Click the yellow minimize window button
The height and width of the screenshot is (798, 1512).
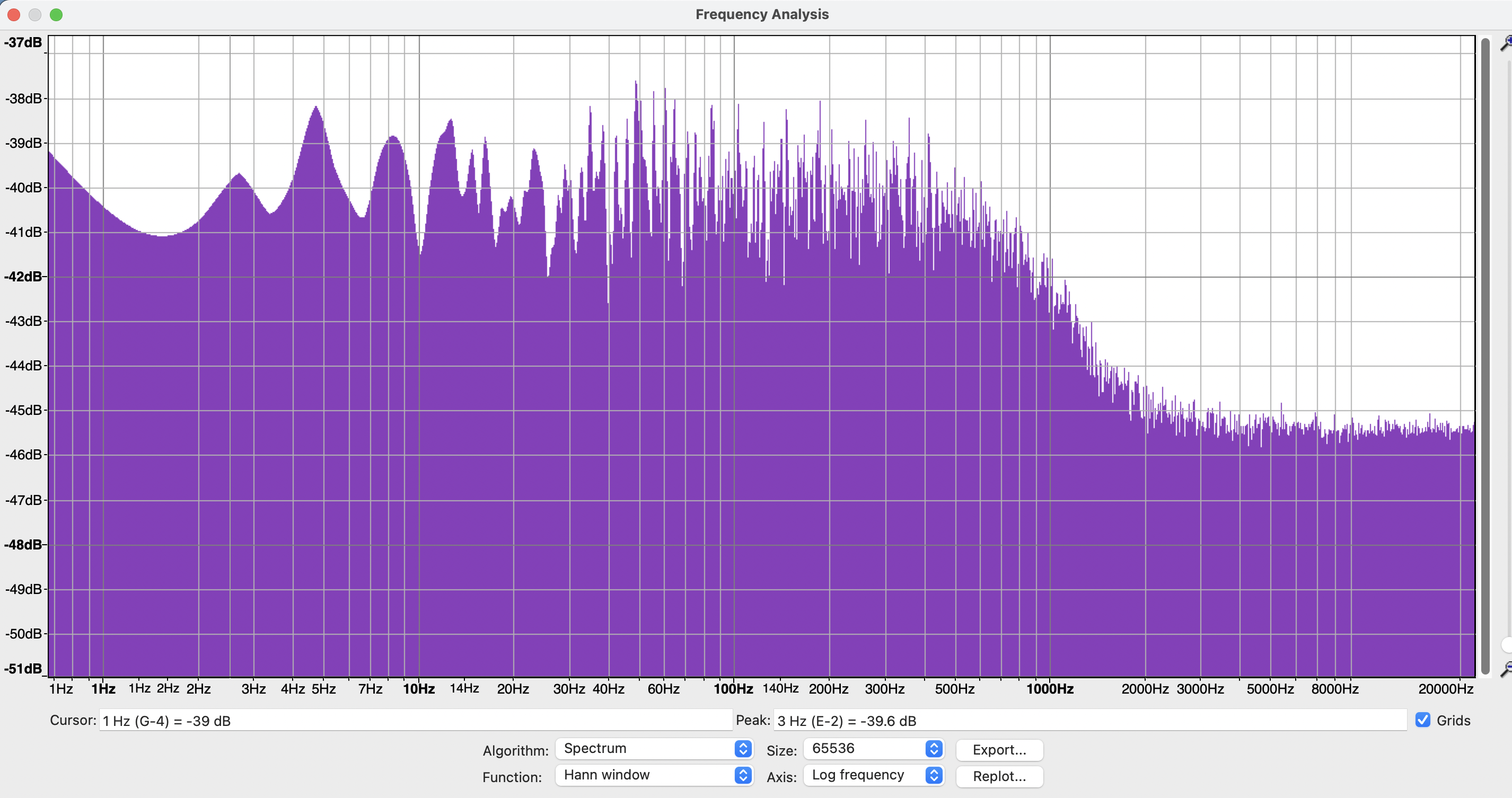tap(35, 15)
